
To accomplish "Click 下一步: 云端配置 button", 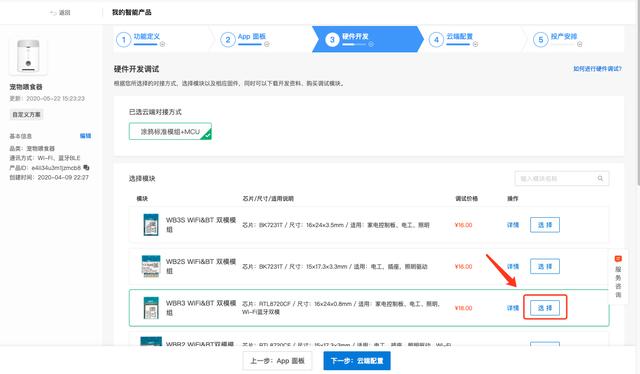I will 357,361.
